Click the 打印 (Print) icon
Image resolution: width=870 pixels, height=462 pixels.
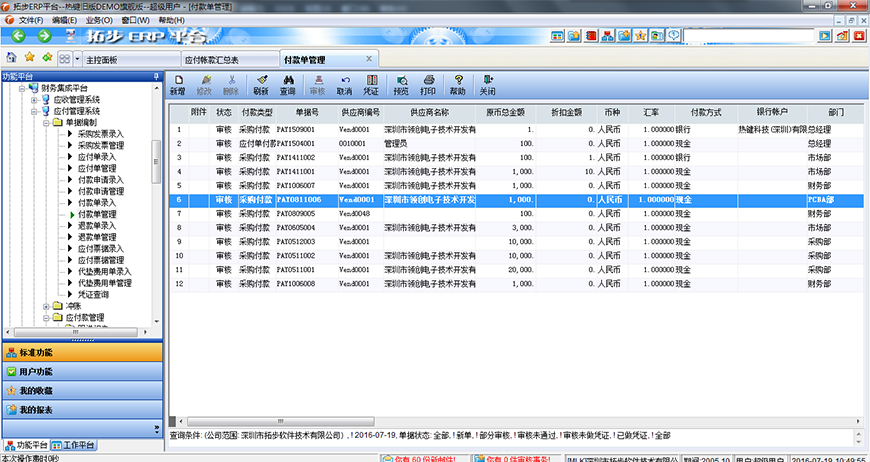[428, 84]
